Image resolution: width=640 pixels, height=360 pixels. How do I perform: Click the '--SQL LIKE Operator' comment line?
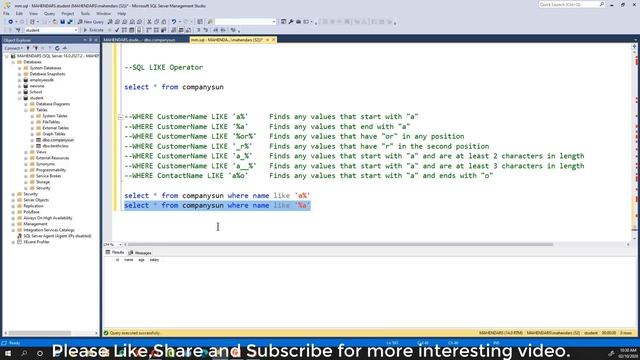pyautogui.click(x=163, y=67)
